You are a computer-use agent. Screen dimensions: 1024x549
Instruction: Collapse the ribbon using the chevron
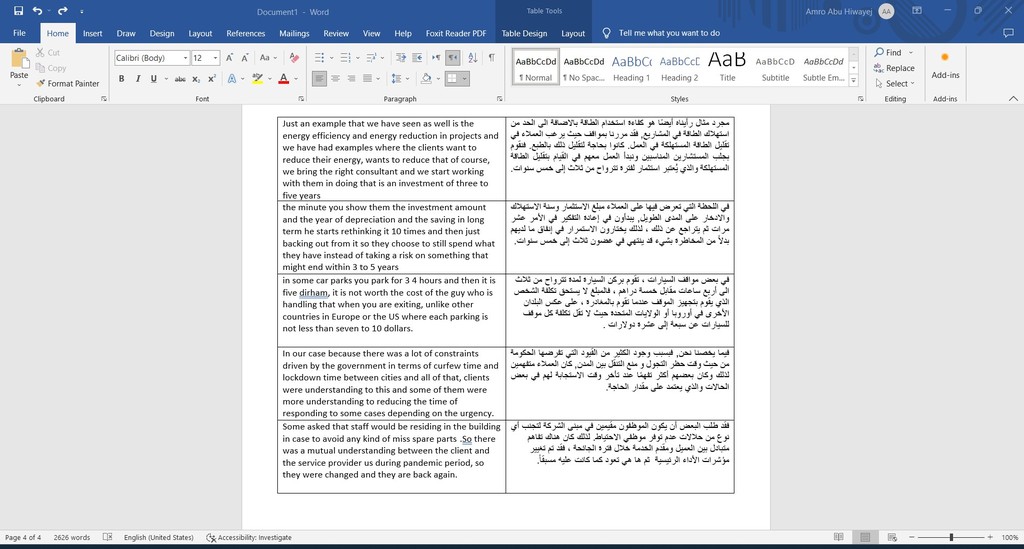tap(1013, 99)
